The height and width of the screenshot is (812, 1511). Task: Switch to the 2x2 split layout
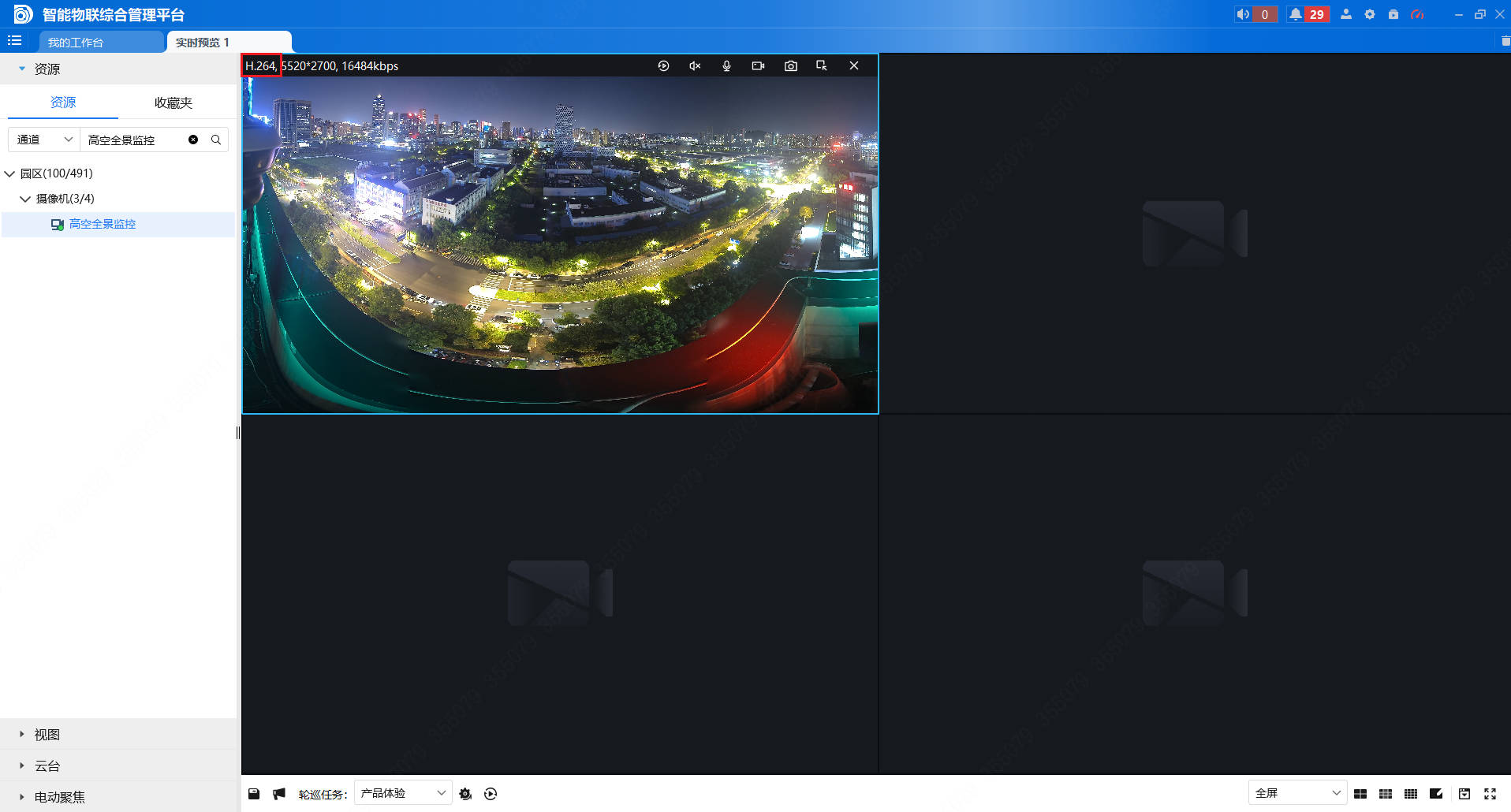click(x=1360, y=794)
